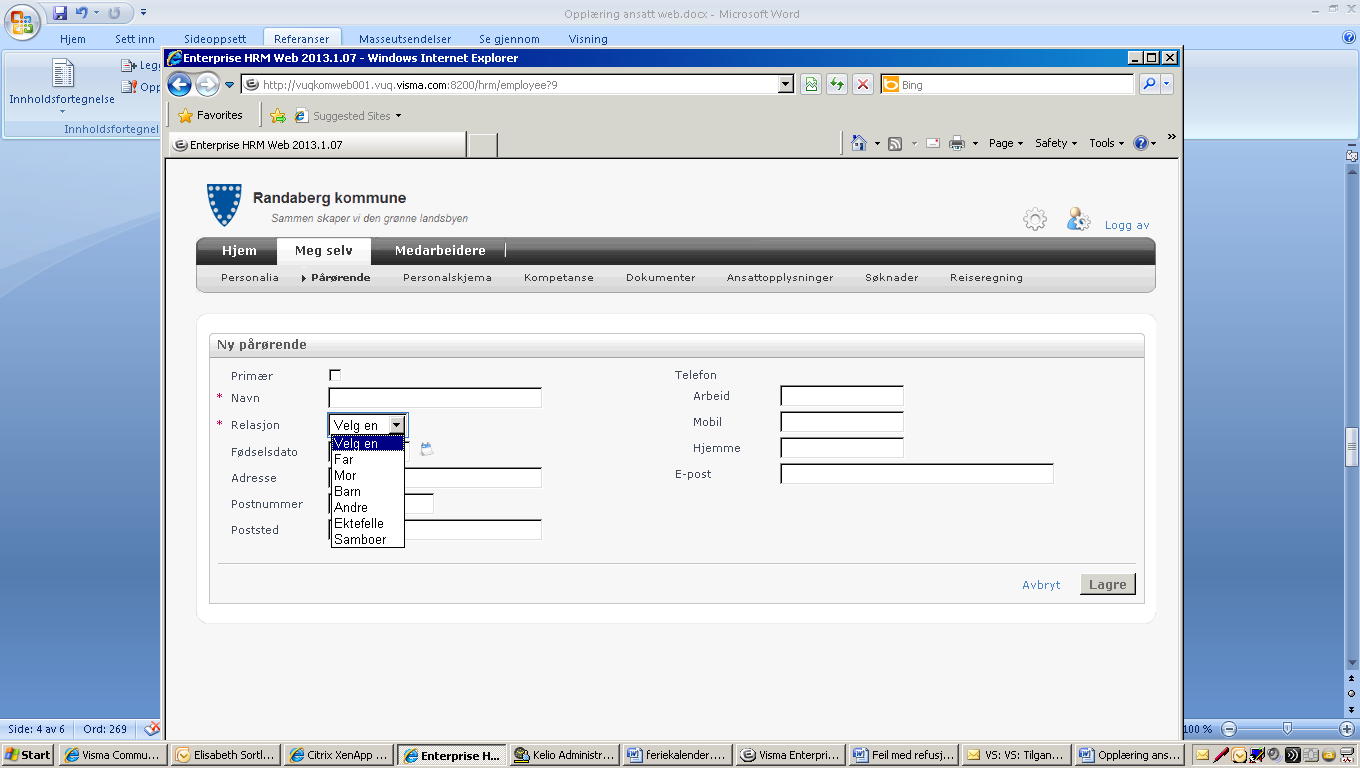
Task: Choose Mor from the Relasjon list
Action: pos(367,475)
